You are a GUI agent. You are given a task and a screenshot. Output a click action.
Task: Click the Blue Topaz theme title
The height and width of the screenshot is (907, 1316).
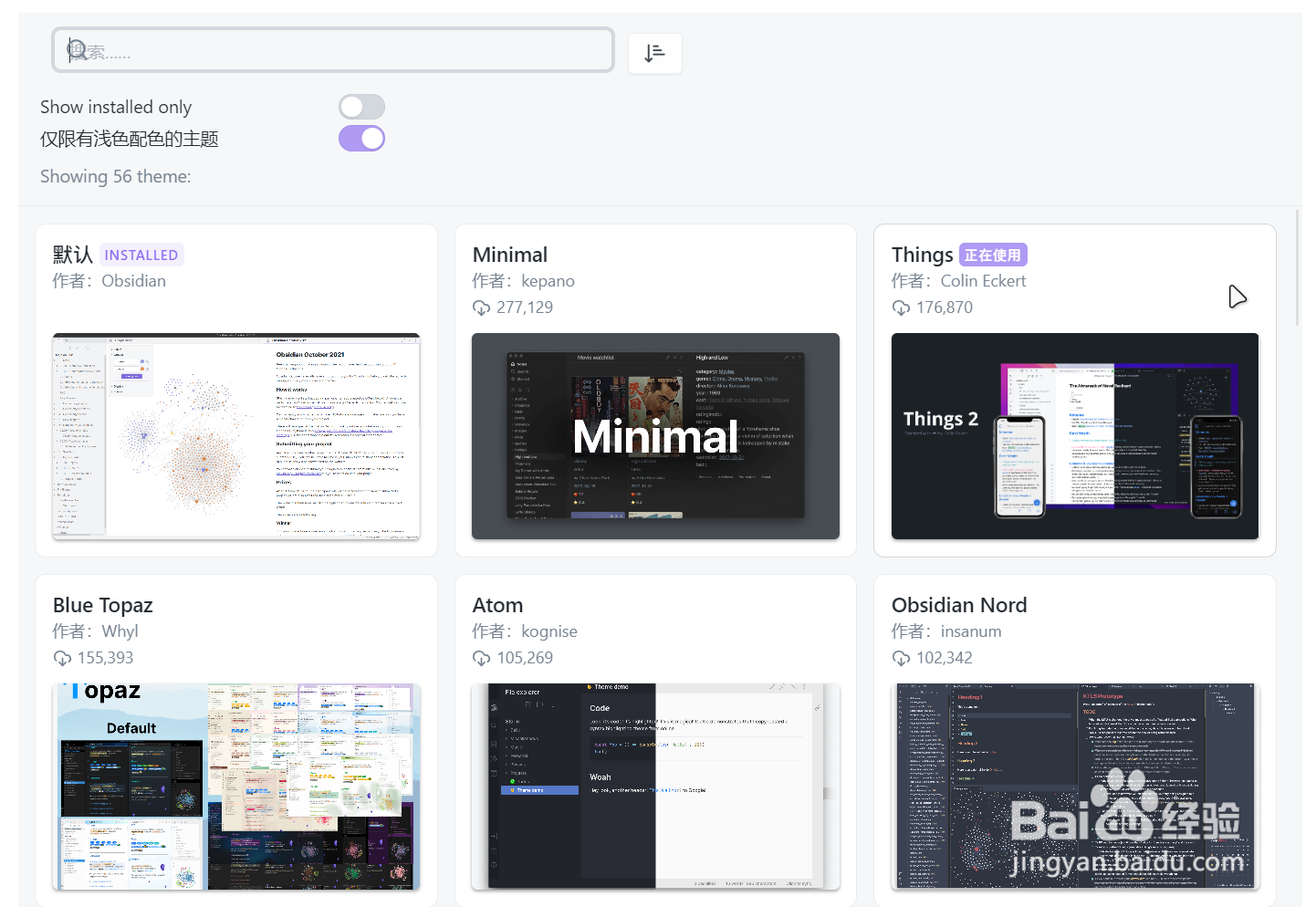pyautogui.click(x=103, y=605)
